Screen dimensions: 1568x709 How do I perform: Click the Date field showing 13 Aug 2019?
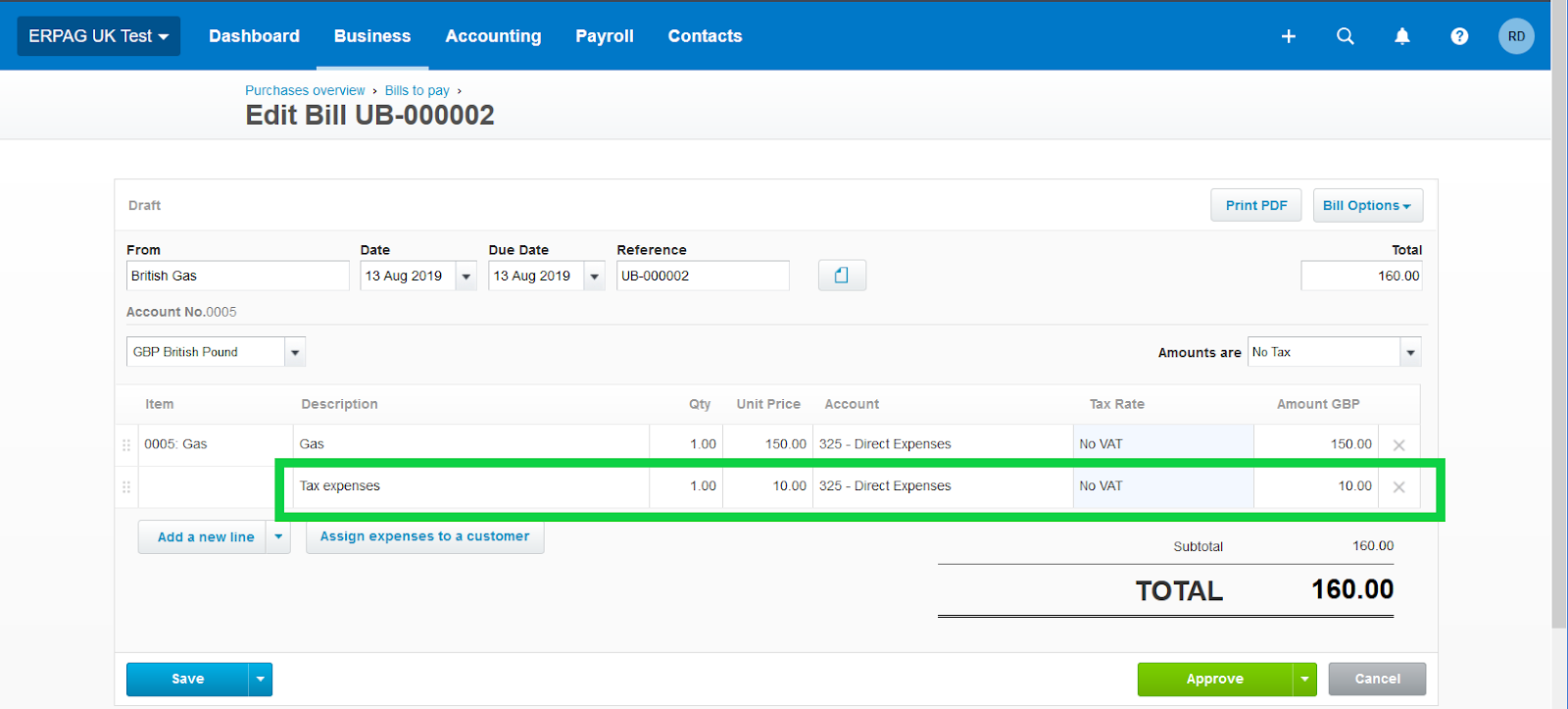[x=408, y=276]
